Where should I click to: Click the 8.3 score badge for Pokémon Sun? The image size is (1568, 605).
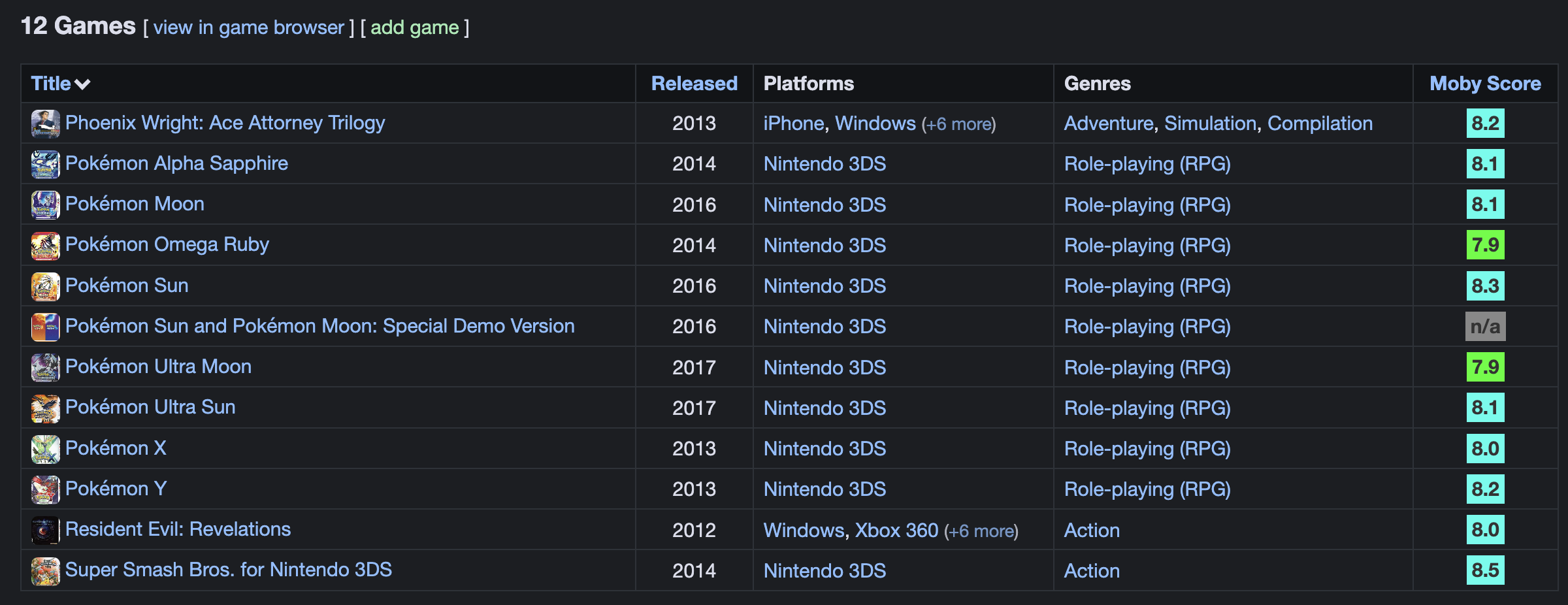(x=1485, y=286)
